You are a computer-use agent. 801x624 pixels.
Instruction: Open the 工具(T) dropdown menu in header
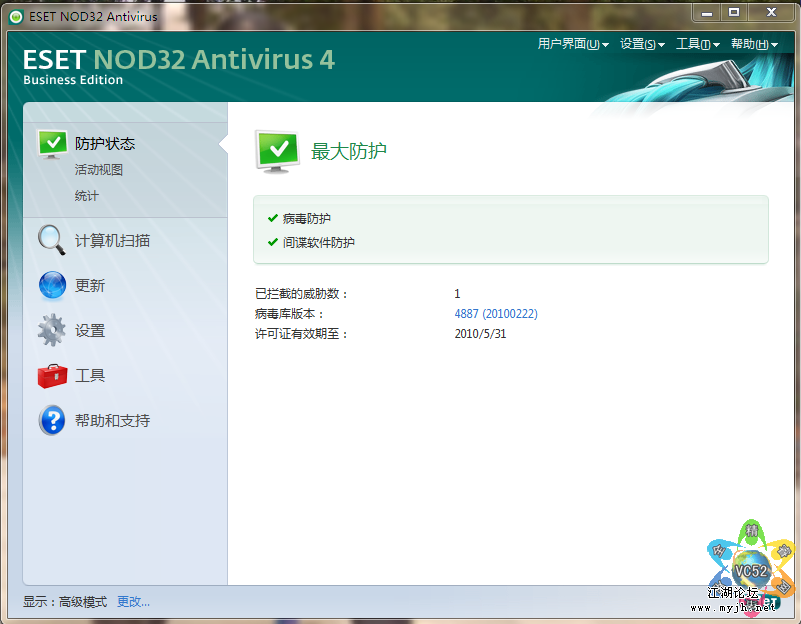coord(698,44)
